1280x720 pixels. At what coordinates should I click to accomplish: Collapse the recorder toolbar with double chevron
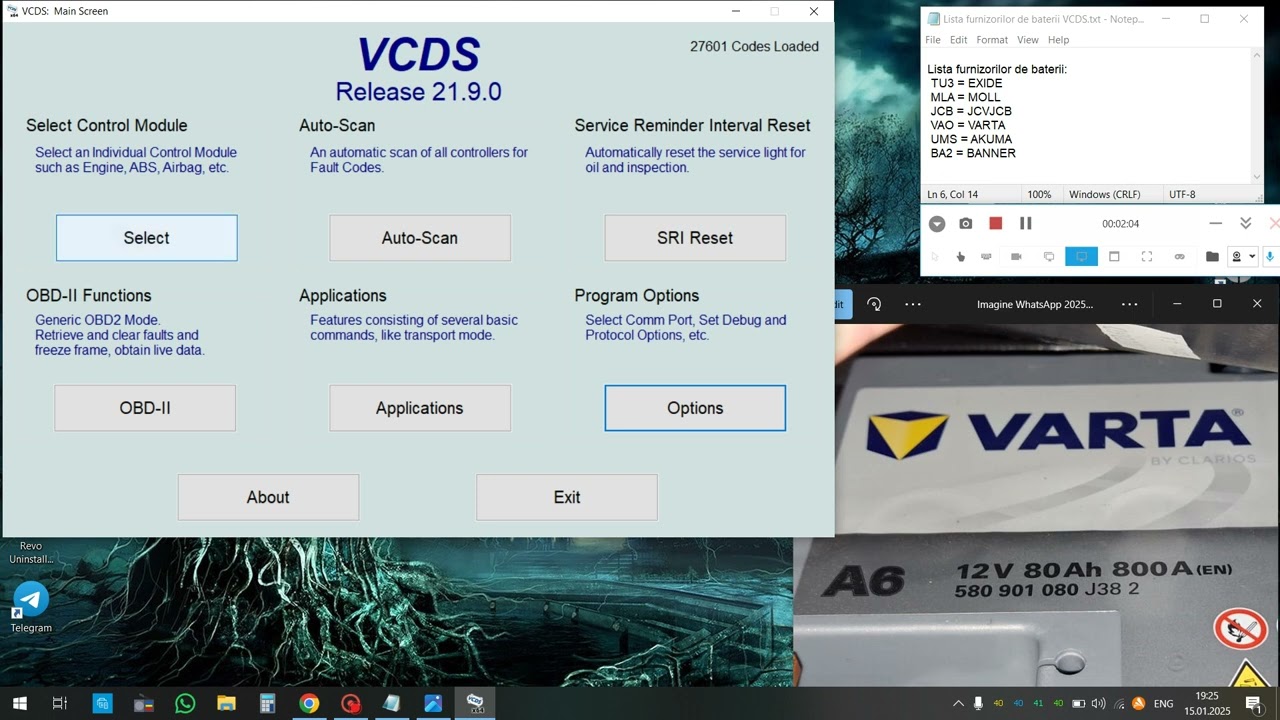(1245, 224)
